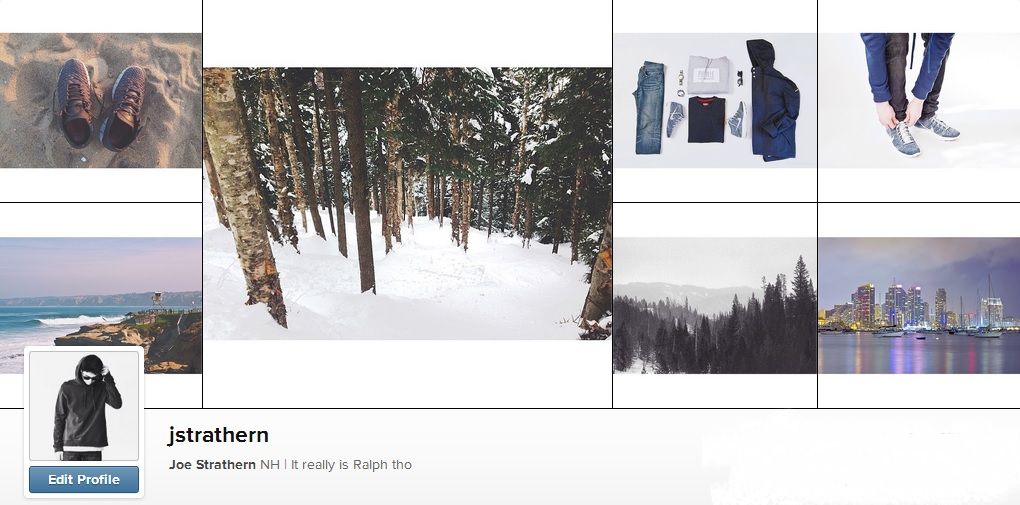1020x505 pixels.
Task: Select the Joe Strathern name text
Action: (212, 465)
